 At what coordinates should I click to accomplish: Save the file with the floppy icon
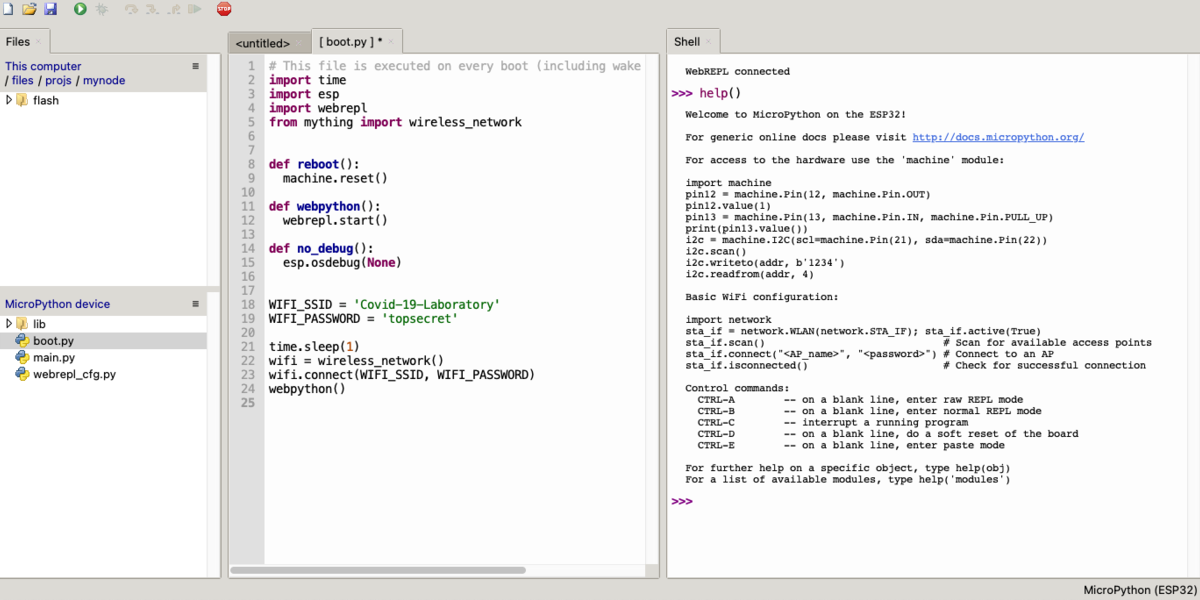pos(50,9)
